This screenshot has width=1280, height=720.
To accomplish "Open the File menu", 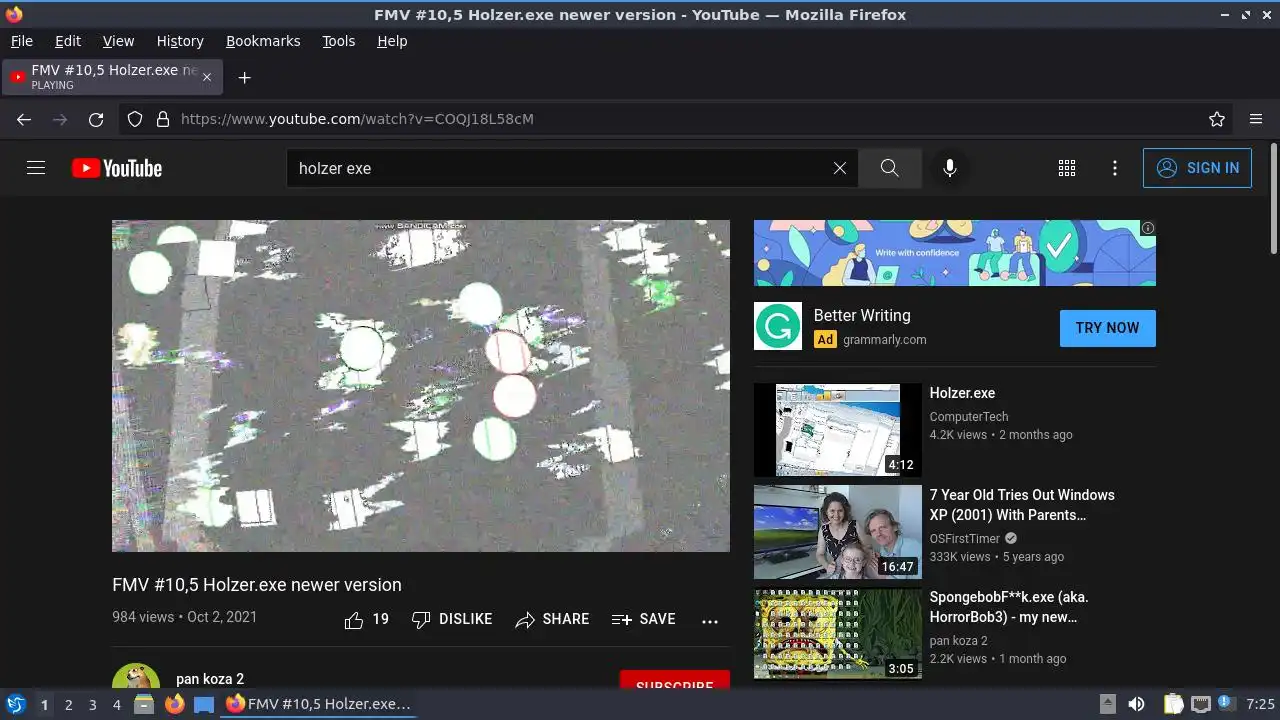I will click(x=21, y=41).
